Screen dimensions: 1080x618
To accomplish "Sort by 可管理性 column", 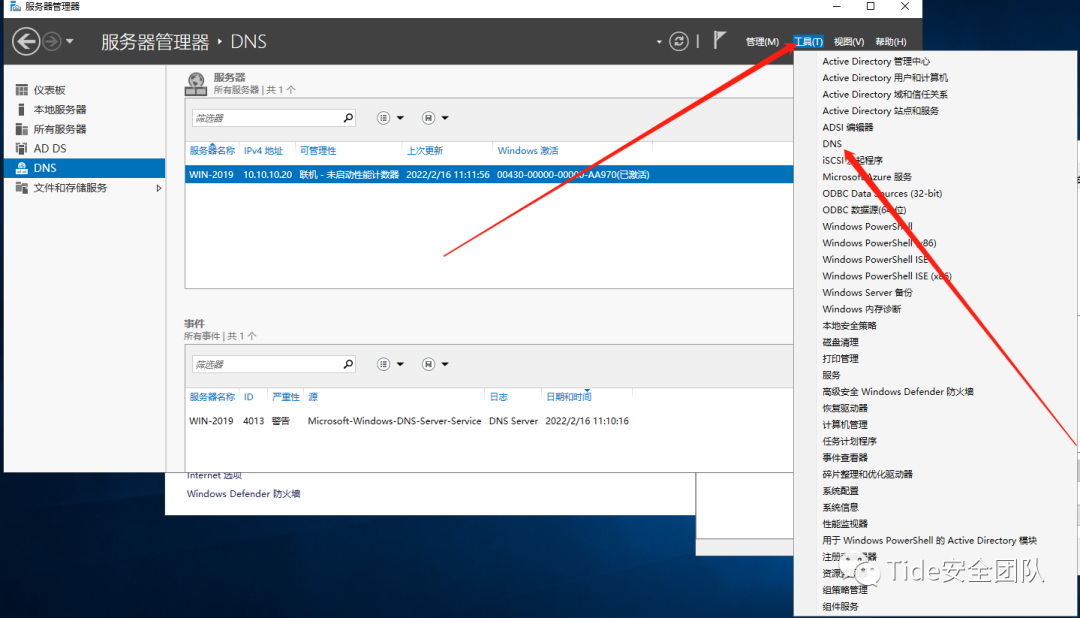I will [318, 151].
